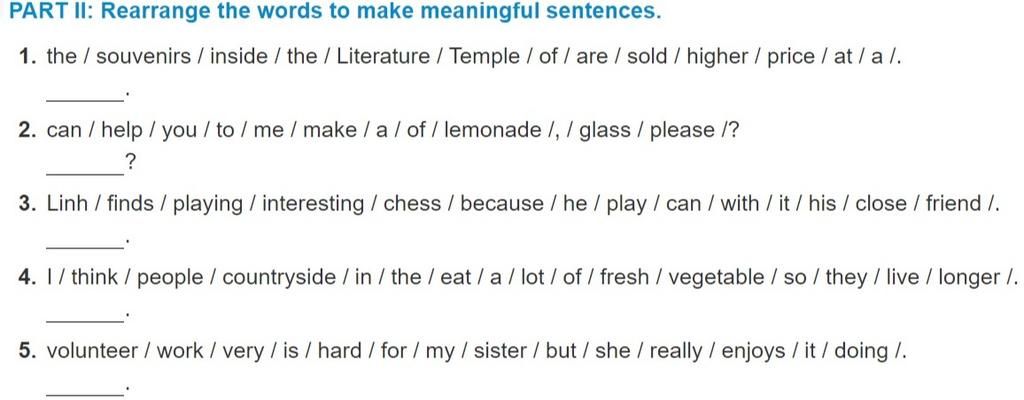Focus the answer blank under sentence 4
Viewport: 1024px width, 400px height.
point(84,317)
